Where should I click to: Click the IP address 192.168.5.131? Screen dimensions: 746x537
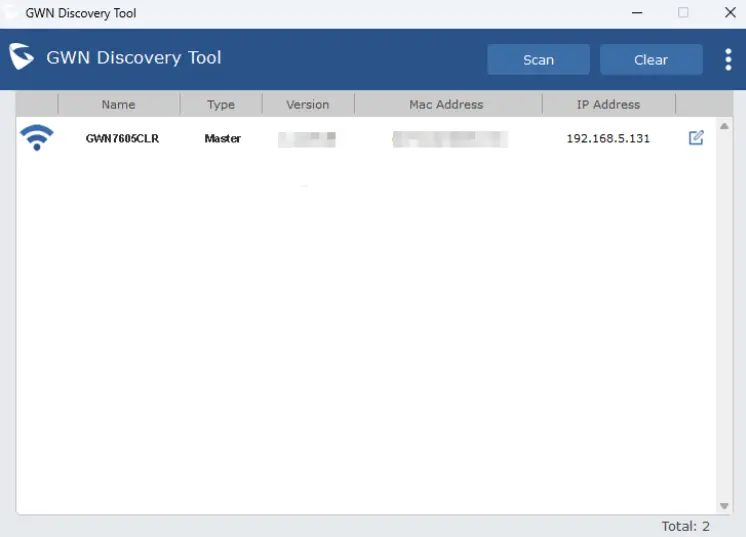[608, 138]
